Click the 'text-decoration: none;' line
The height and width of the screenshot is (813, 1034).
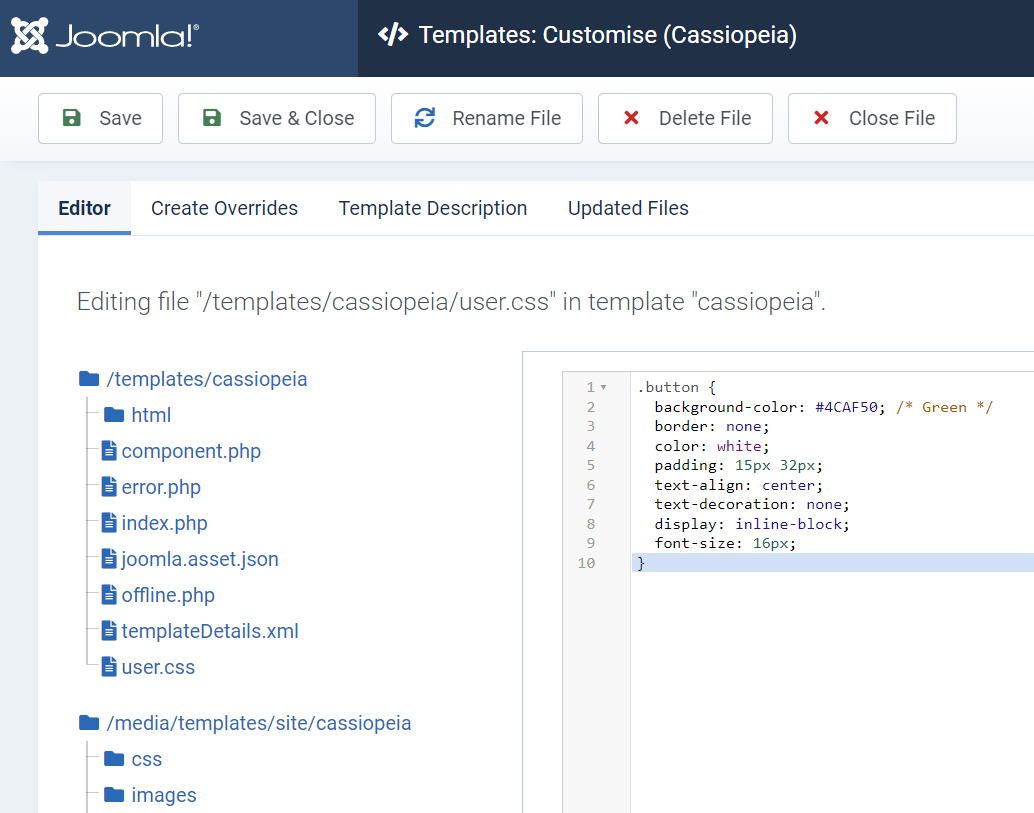[x=752, y=504]
